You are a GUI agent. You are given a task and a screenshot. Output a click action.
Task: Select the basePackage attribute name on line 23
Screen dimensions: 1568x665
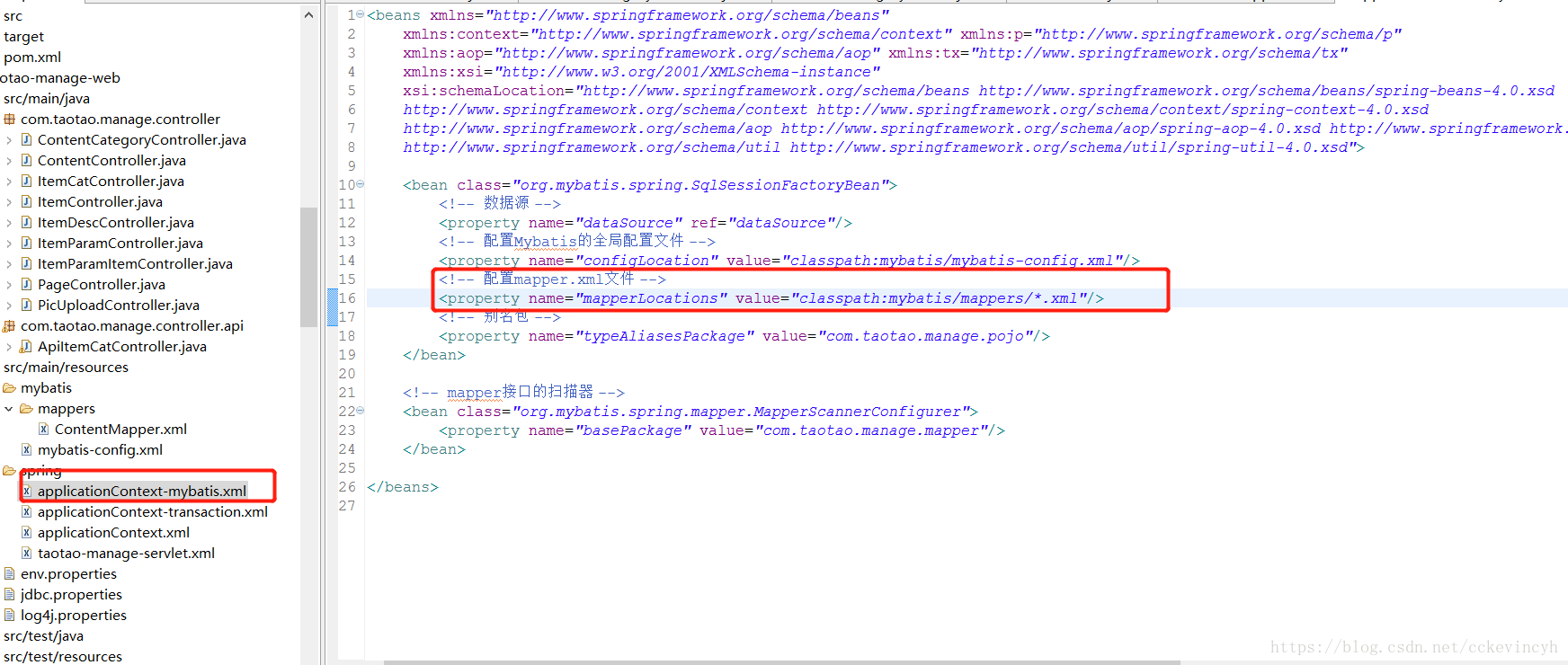point(632,430)
